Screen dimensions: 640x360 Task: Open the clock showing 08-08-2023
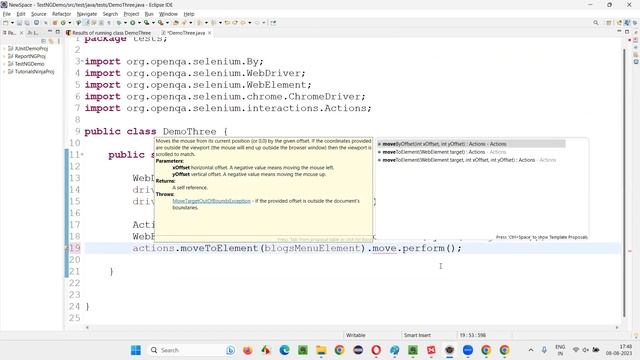(x=620, y=350)
